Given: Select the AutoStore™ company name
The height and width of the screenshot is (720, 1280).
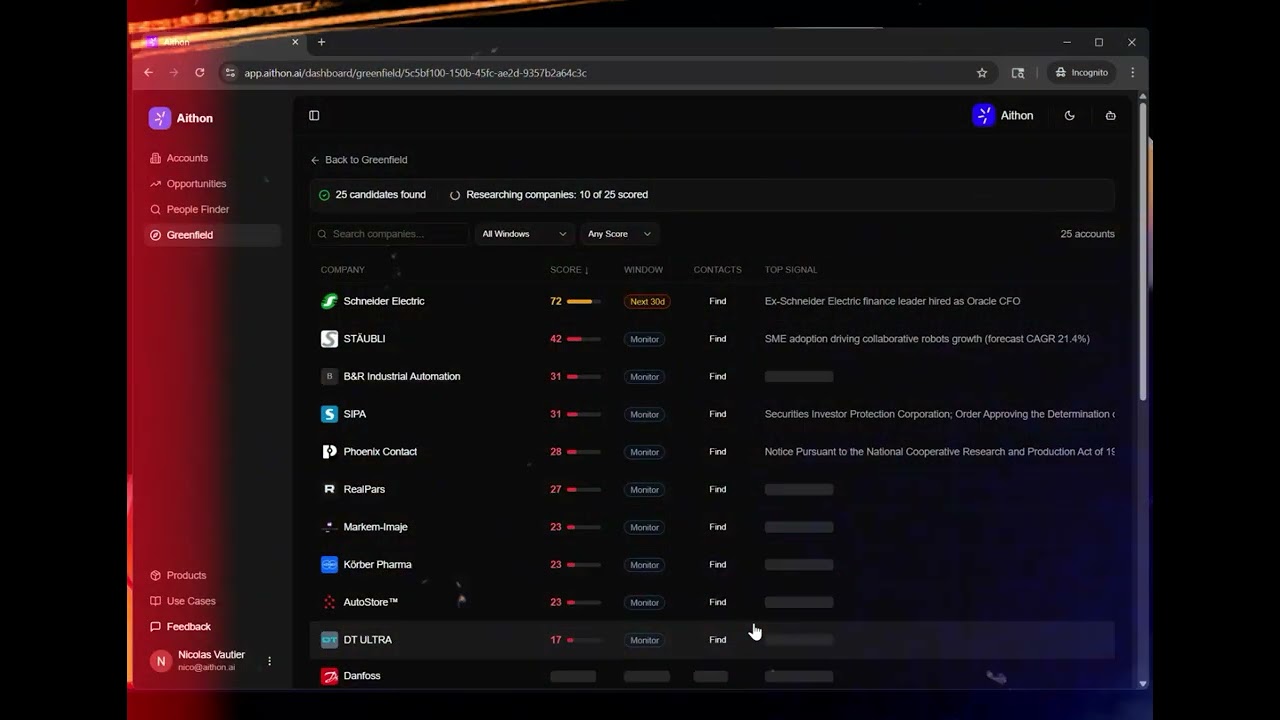Looking at the screenshot, I should click(371, 602).
